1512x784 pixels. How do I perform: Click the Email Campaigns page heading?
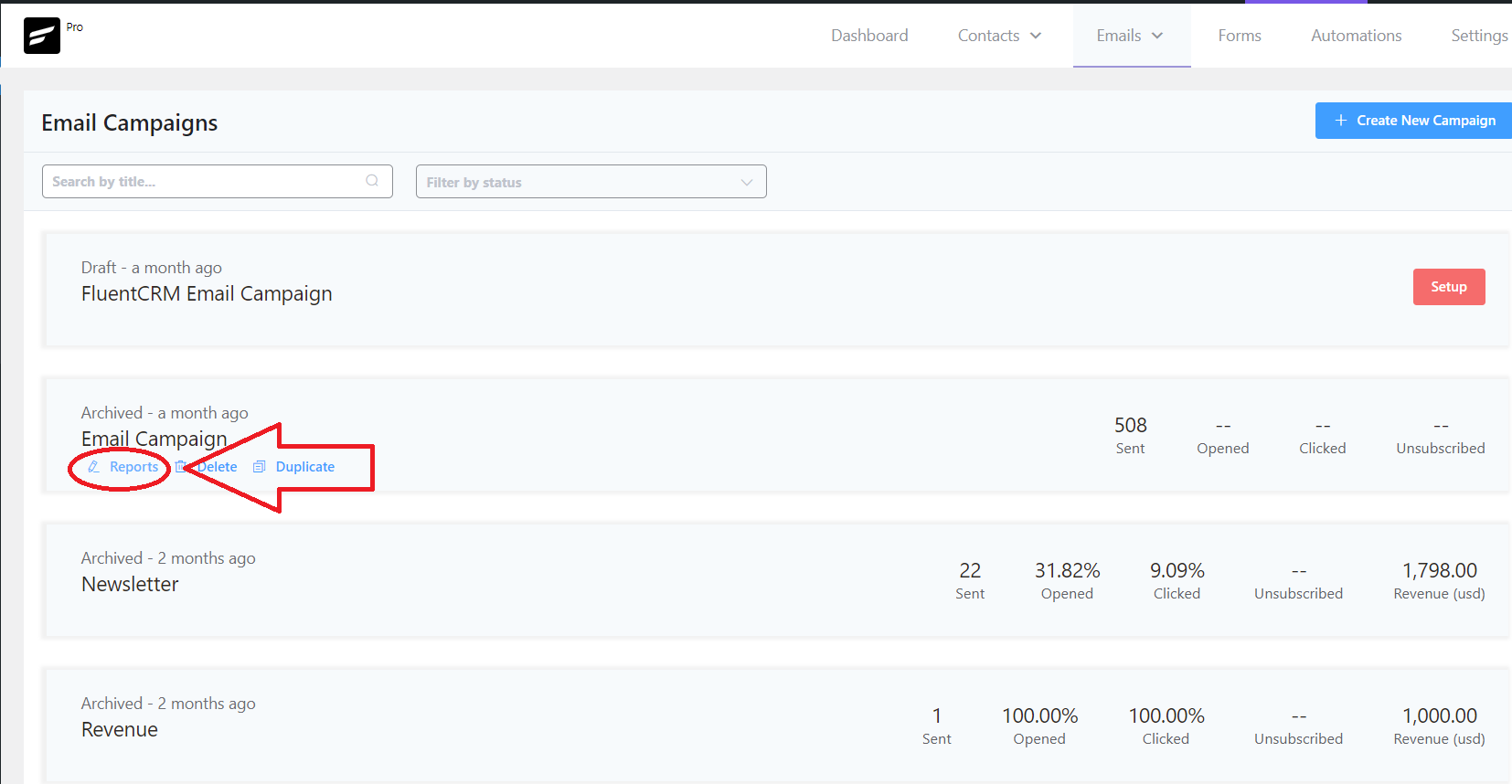coord(130,122)
